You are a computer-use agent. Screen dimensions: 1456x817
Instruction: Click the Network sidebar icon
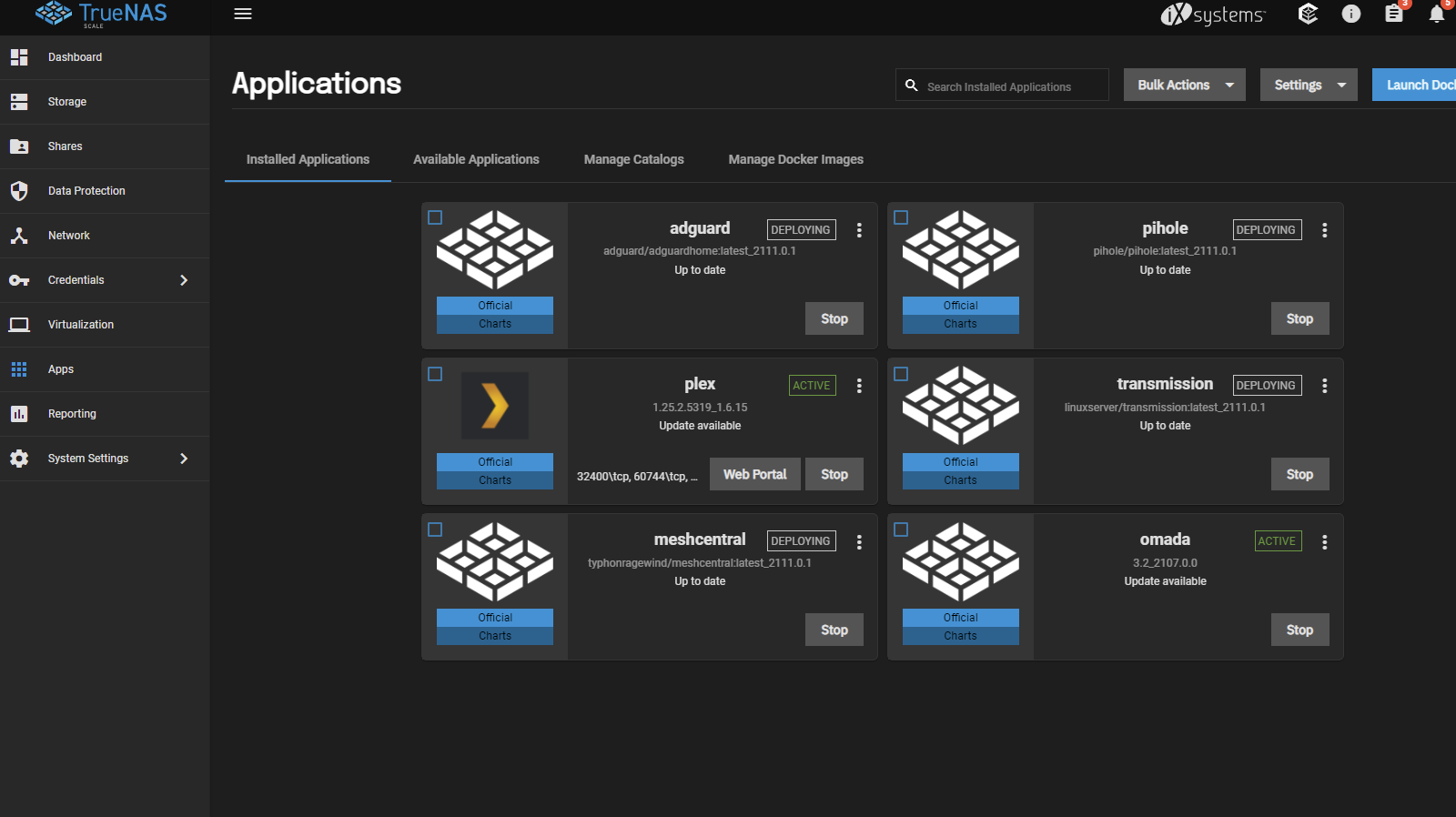tap(19, 236)
